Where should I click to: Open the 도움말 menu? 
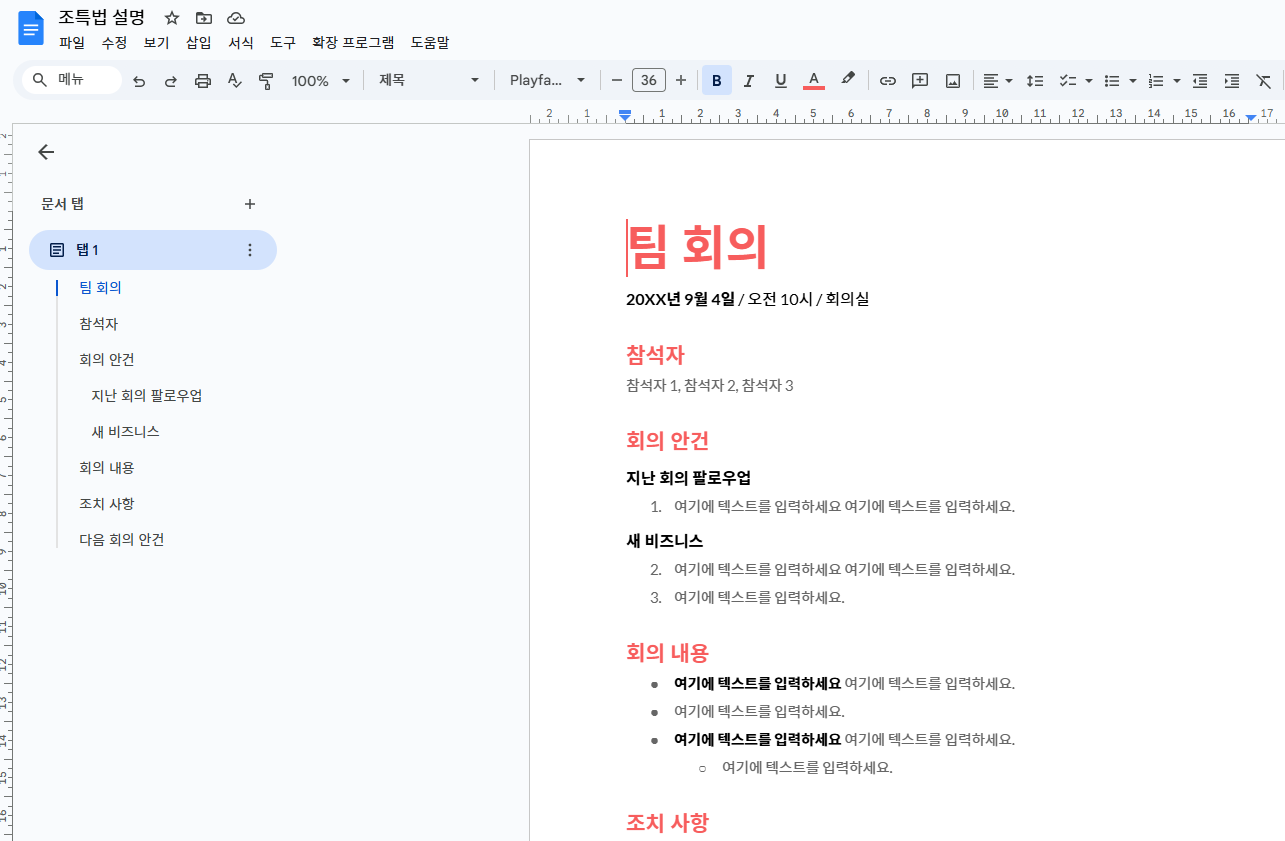[x=430, y=43]
